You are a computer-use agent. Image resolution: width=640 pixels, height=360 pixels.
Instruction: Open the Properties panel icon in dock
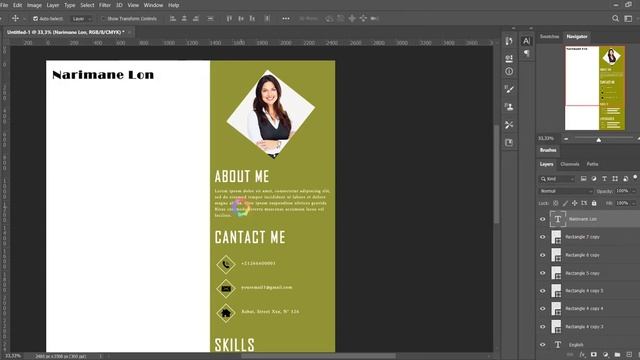tap(509, 58)
